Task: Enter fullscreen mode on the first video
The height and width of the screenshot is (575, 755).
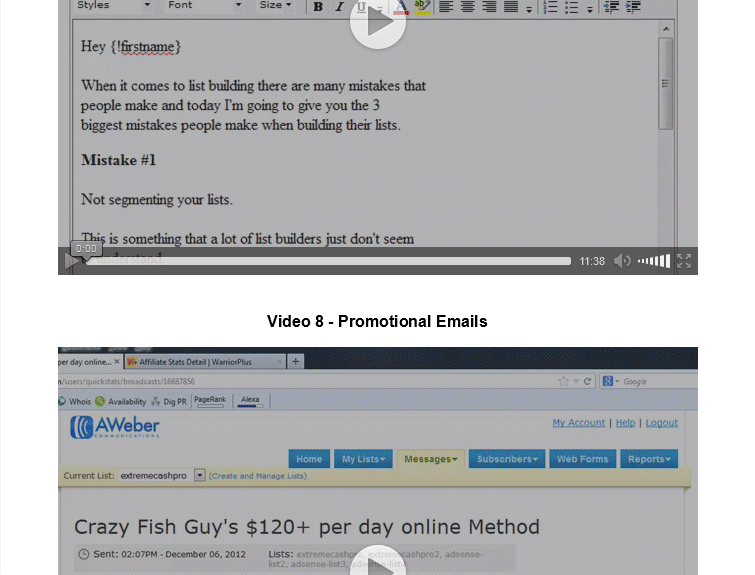Action: click(x=684, y=261)
